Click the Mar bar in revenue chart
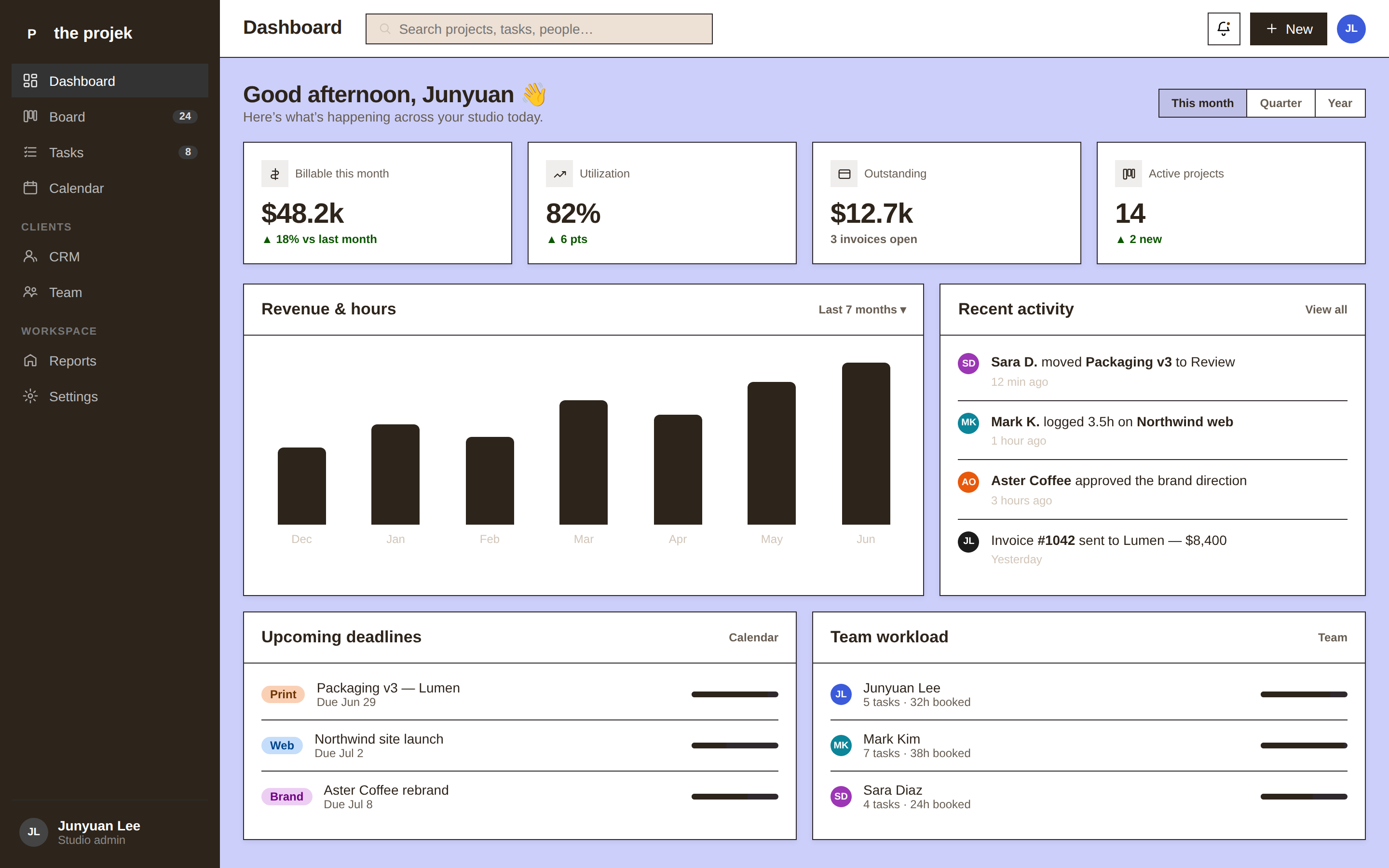 coord(584,462)
